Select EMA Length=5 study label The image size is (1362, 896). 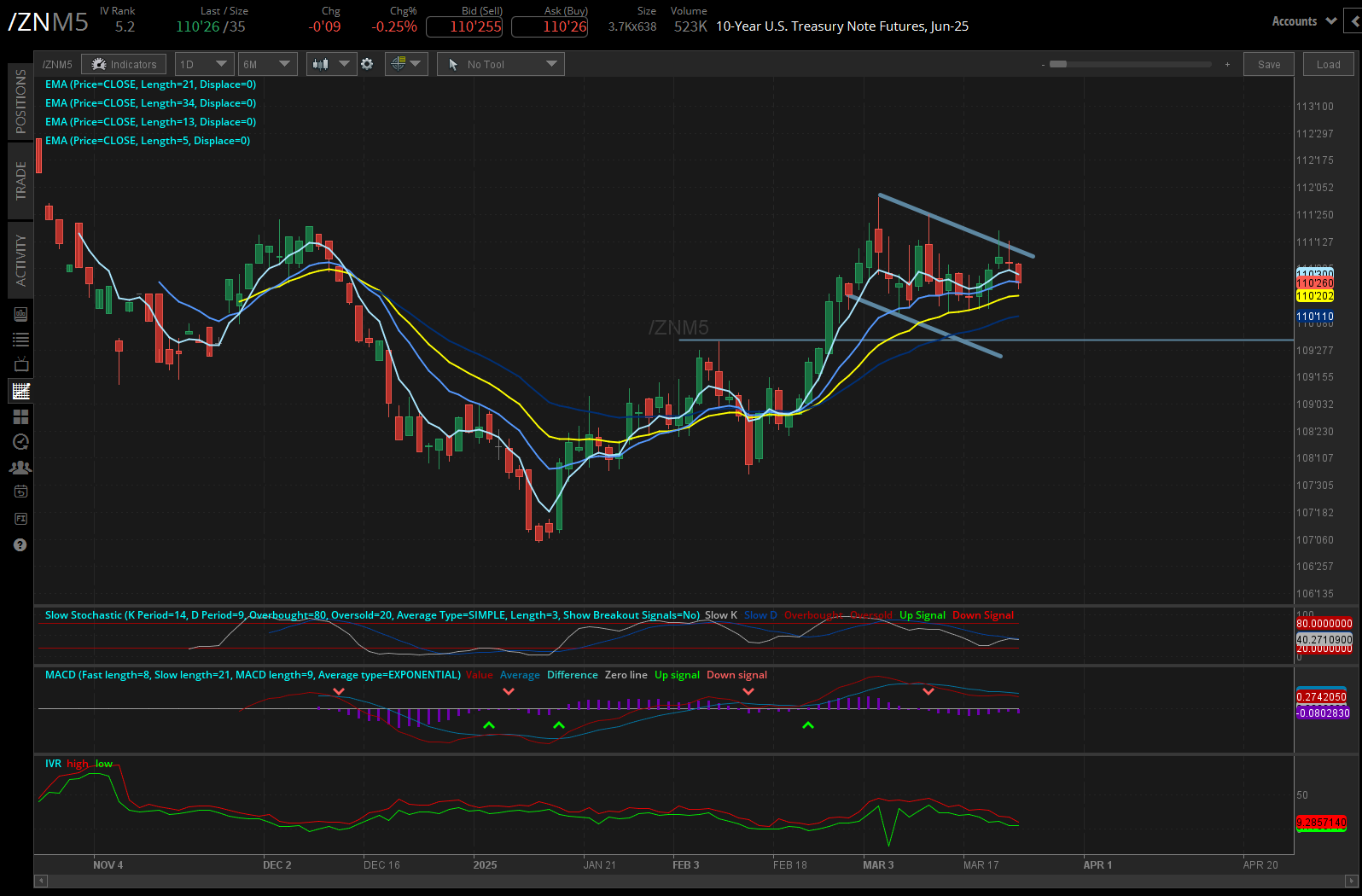coord(148,141)
